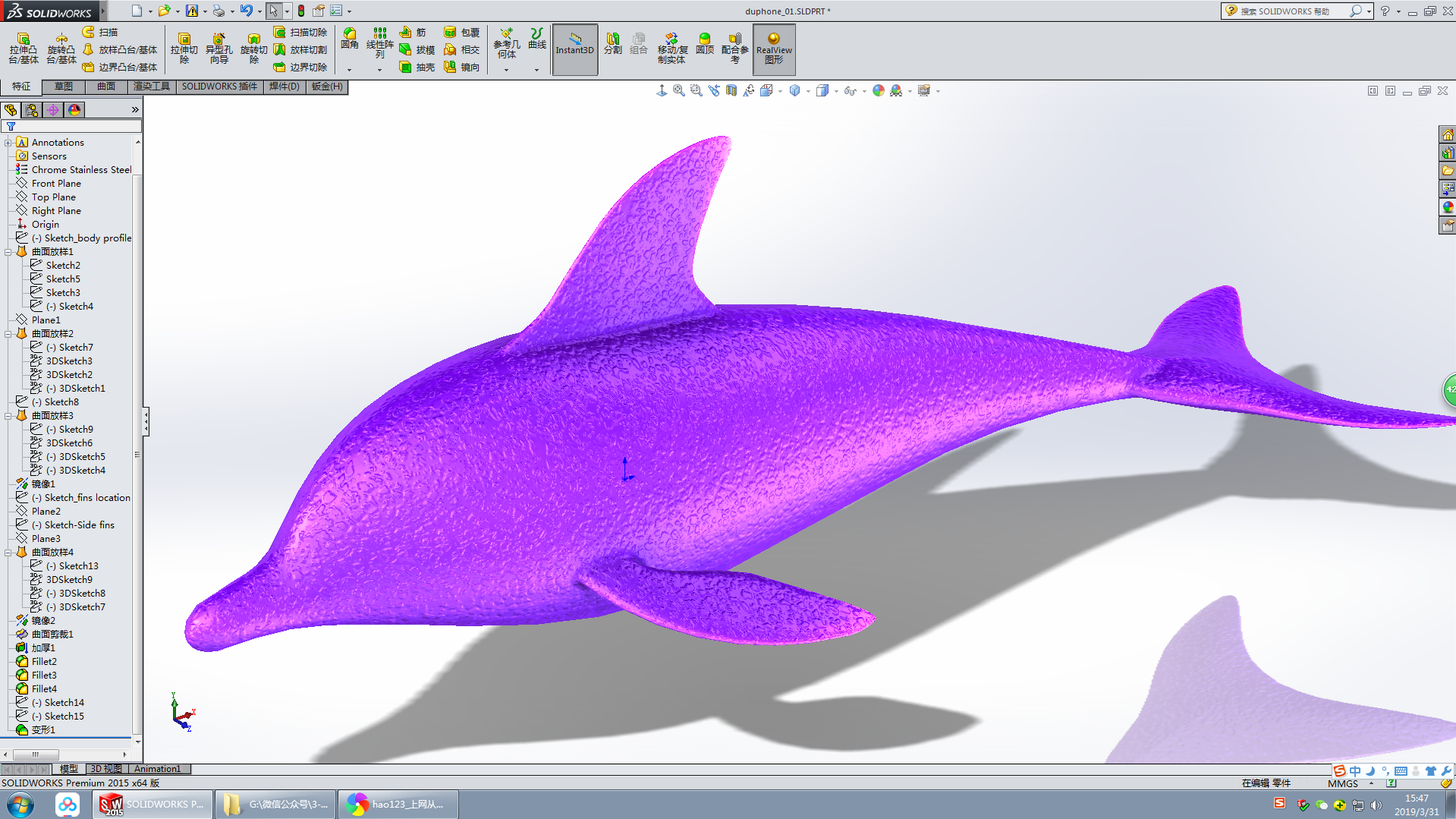This screenshot has height=819, width=1456.
Task: Open SOLIDWORKS from the Windows taskbar
Action: click(x=153, y=804)
